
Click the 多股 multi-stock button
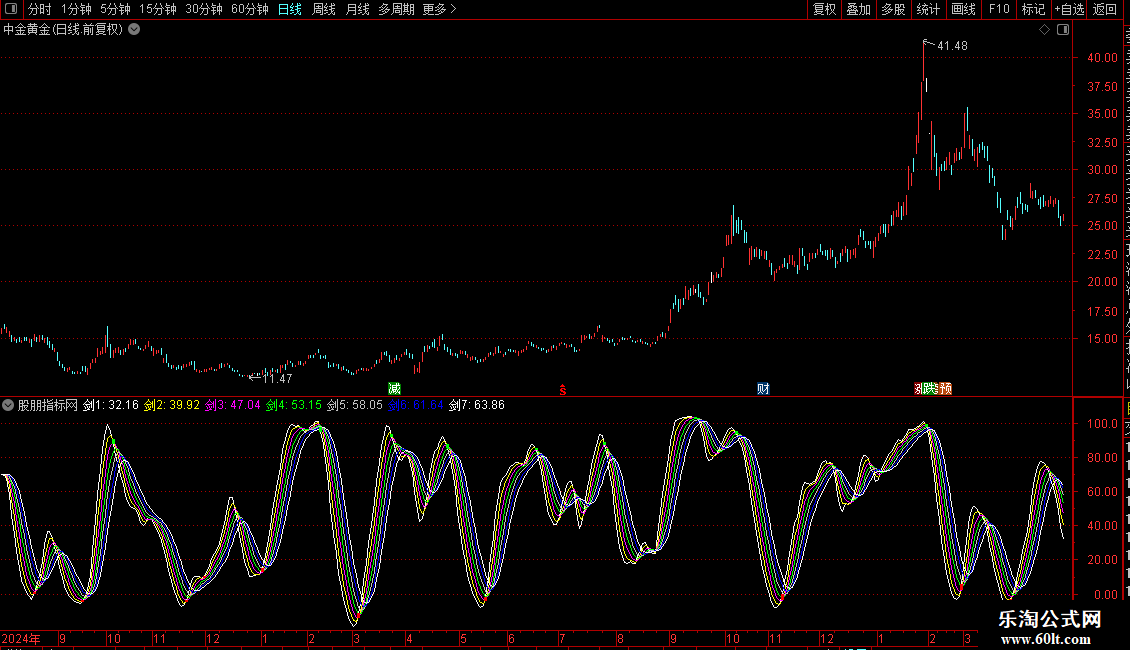(894, 9)
